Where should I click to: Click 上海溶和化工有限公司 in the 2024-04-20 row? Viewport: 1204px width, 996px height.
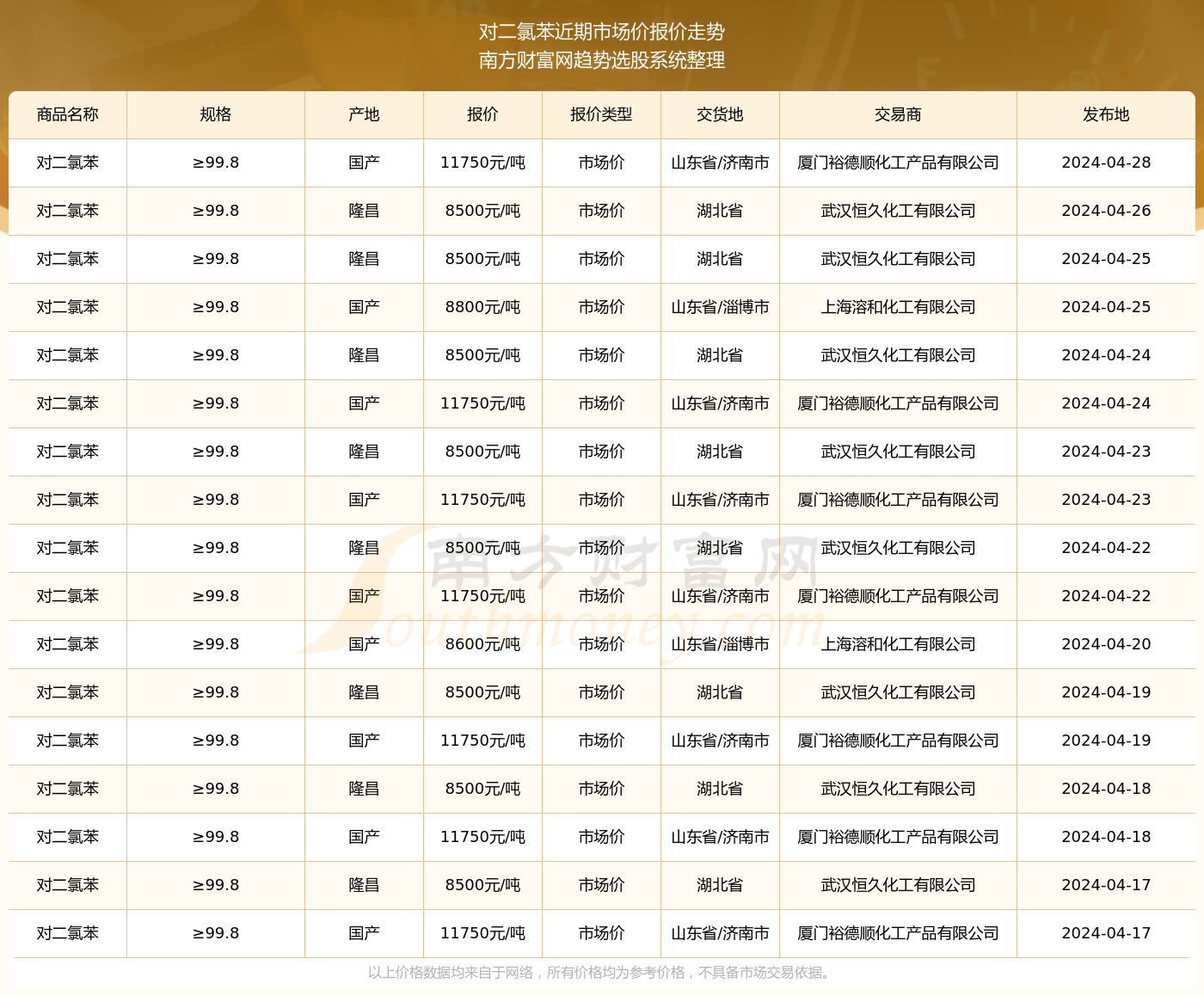click(x=898, y=644)
